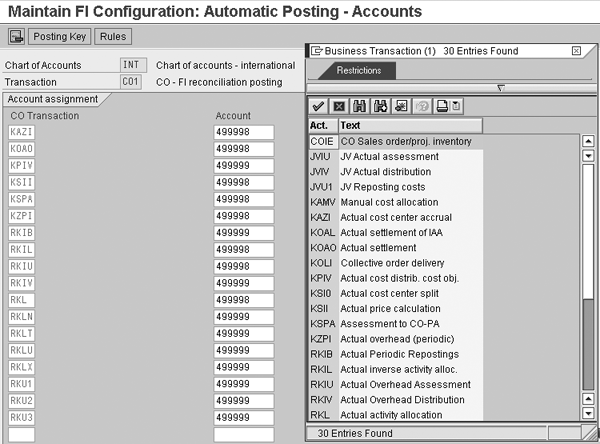Viewport: 600px width, 444px height.
Task: Select KSI0 Actual cost center split entry
Action: tap(396, 294)
